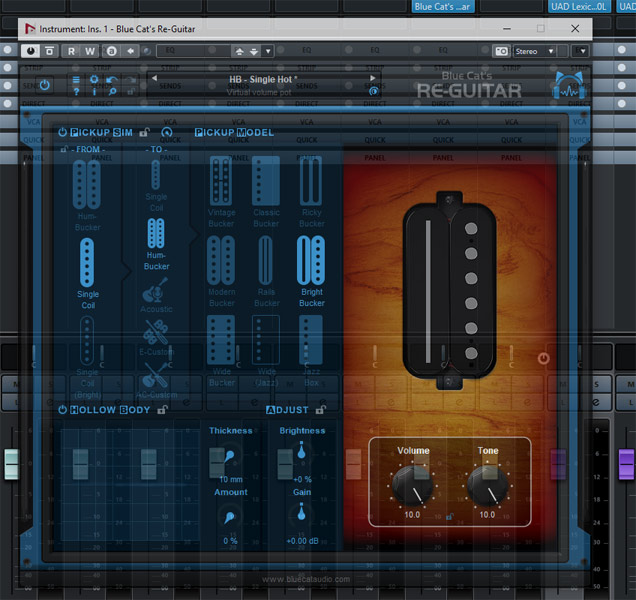This screenshot has height=600, width=636.
Task: Toggle the Hollow Body power switch
Action: (x=62, y=409)
